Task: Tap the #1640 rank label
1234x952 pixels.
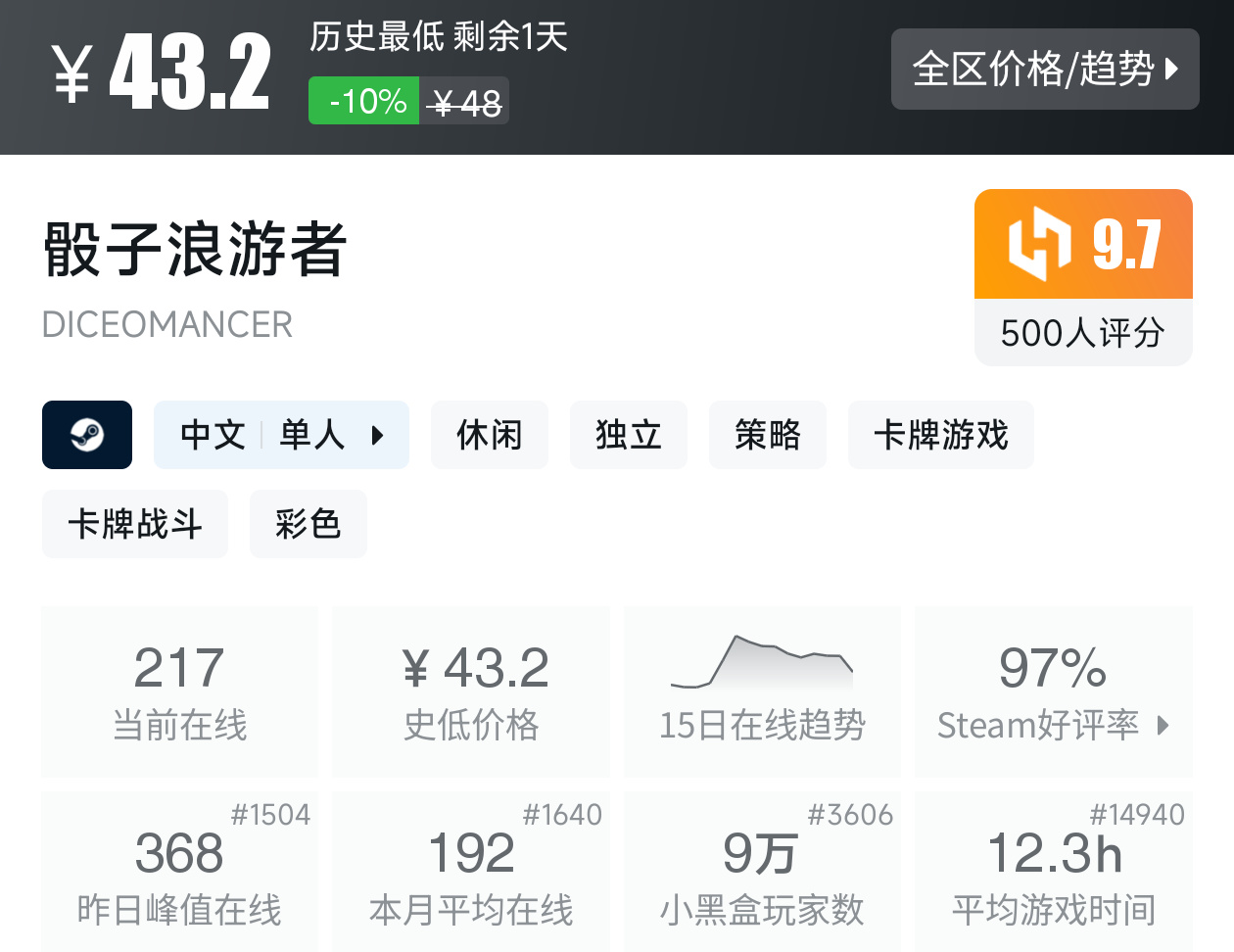Action: coord(562,814)
